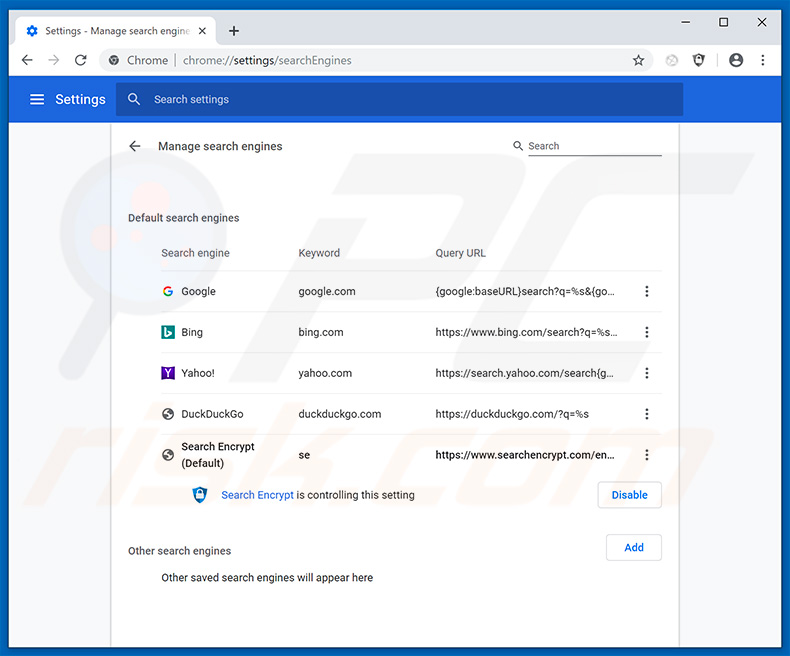Click the Google logo icon in the list

pos(168,291)
